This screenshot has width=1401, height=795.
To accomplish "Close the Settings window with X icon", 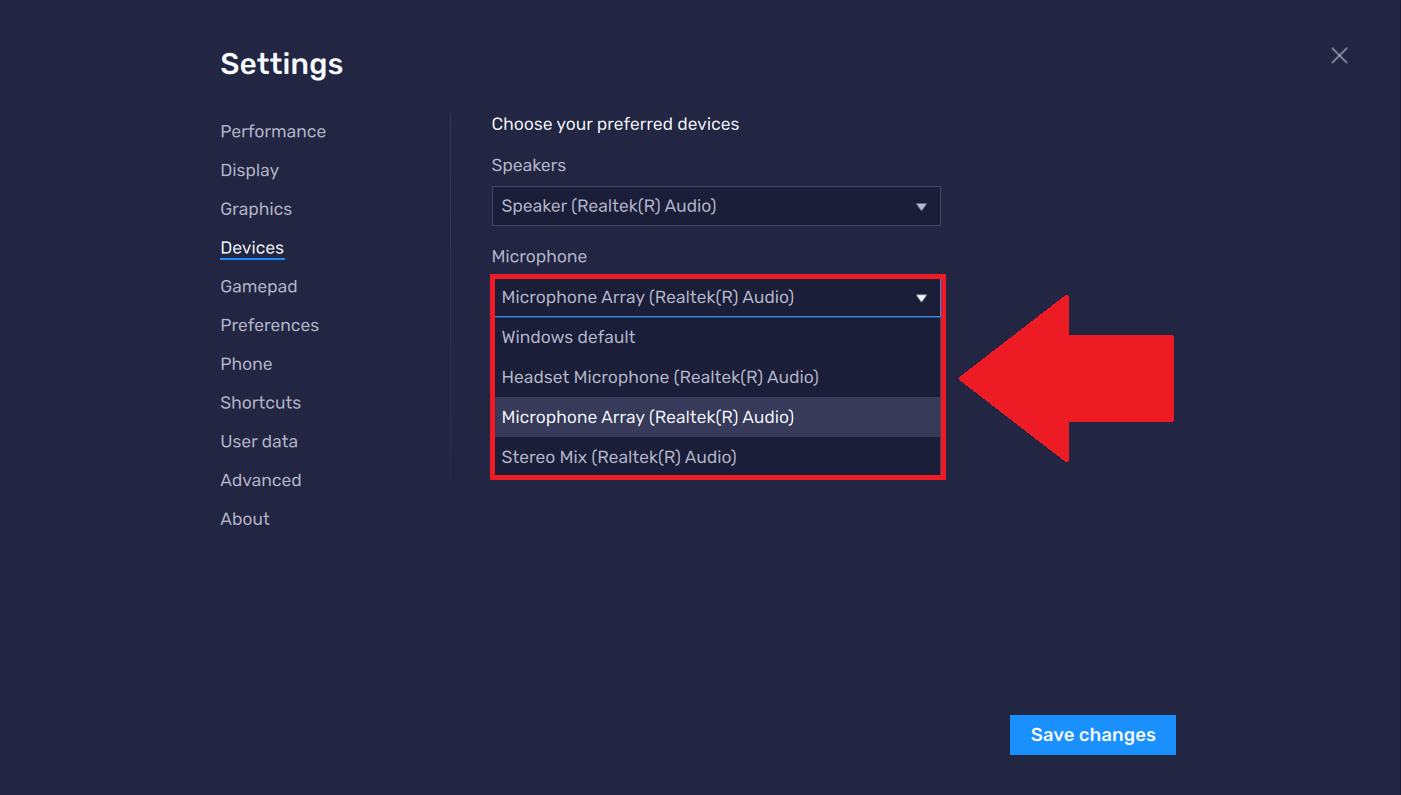I will 1339,56.
